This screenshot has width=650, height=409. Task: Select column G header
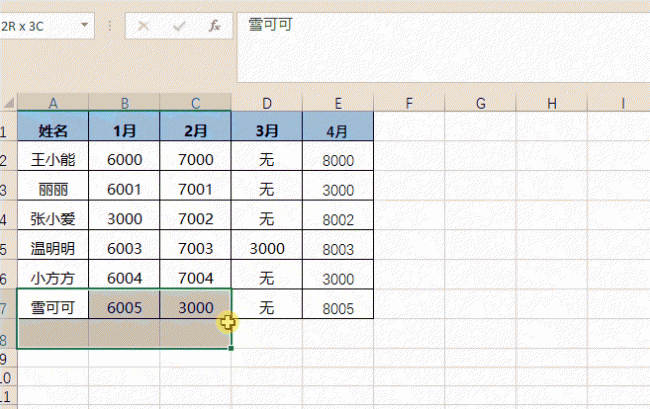tap(480, 103)
